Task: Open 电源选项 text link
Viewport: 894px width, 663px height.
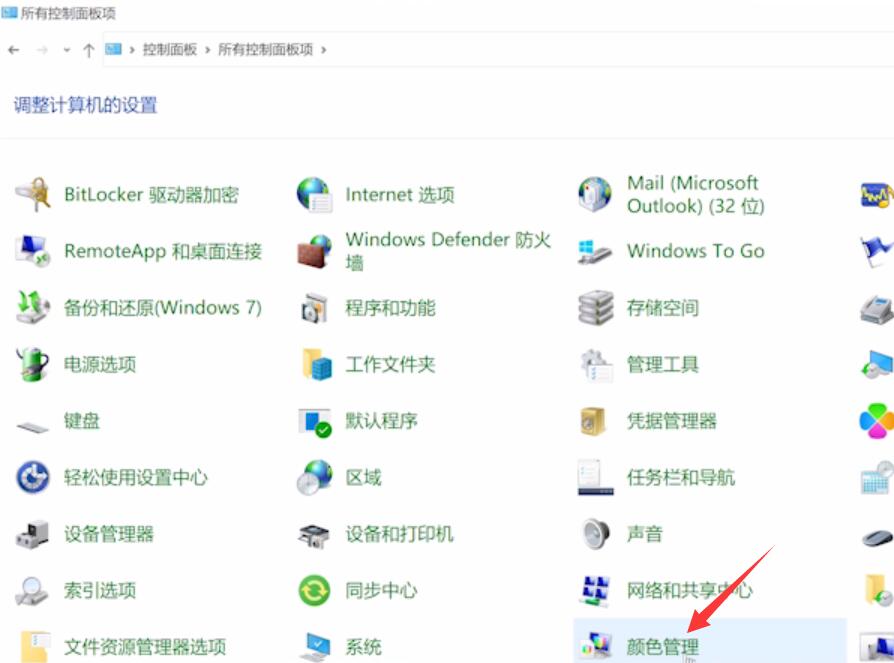Action: tap(100, 364)
